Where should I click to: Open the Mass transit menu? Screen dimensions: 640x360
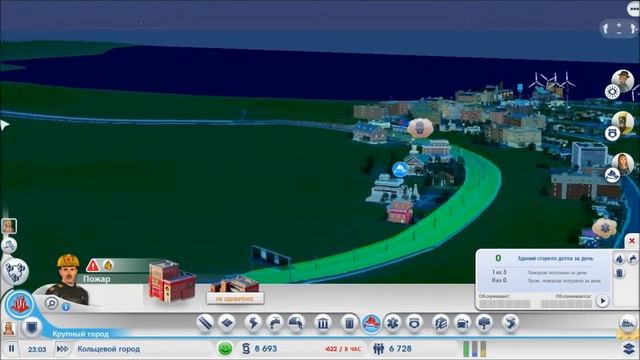tap(462, 323)
